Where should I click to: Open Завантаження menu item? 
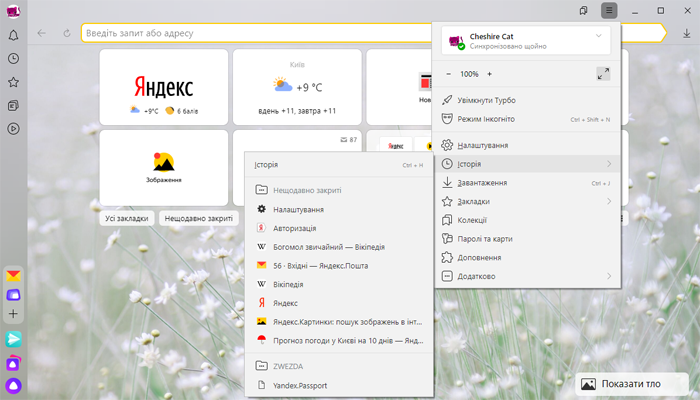pos(527,183)
